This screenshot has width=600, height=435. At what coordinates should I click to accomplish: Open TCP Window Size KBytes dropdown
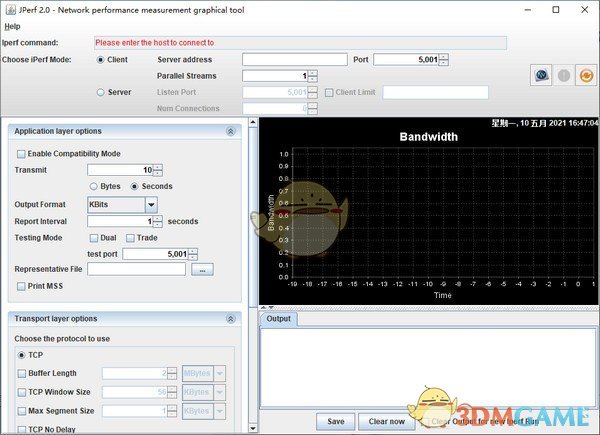click(220, 392)
